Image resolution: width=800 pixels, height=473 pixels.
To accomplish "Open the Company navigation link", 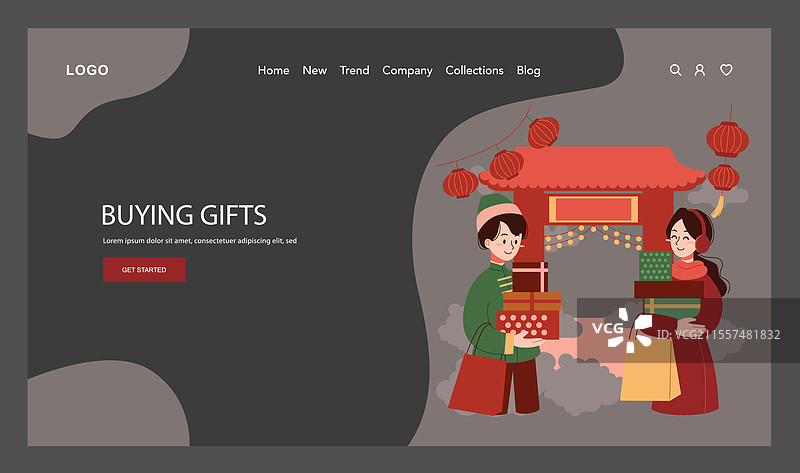I will [x=407, y=71].
